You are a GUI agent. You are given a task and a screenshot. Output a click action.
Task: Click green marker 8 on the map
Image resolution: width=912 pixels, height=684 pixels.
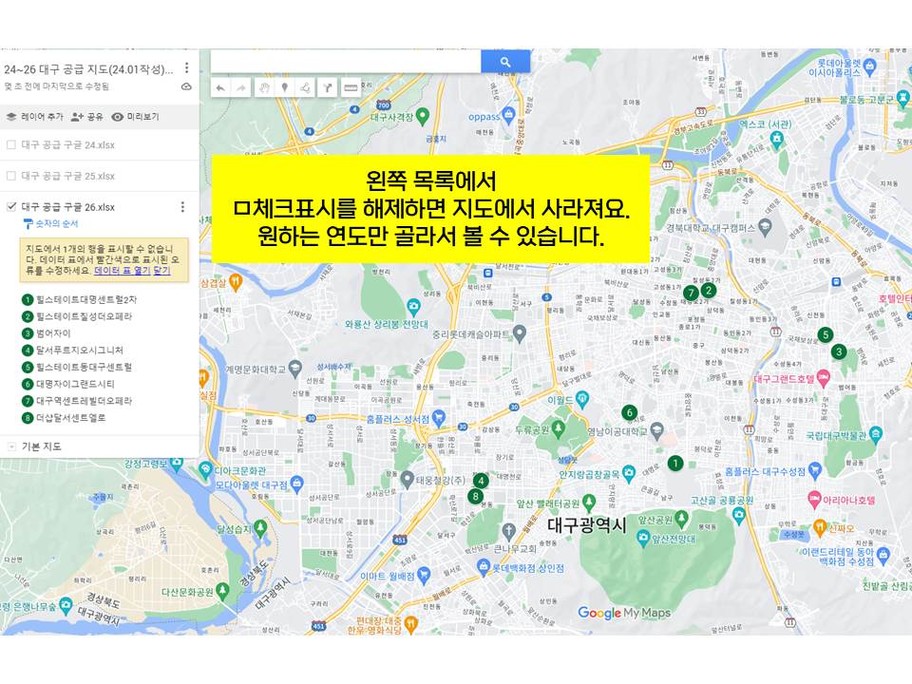click(x=476, y=497)
